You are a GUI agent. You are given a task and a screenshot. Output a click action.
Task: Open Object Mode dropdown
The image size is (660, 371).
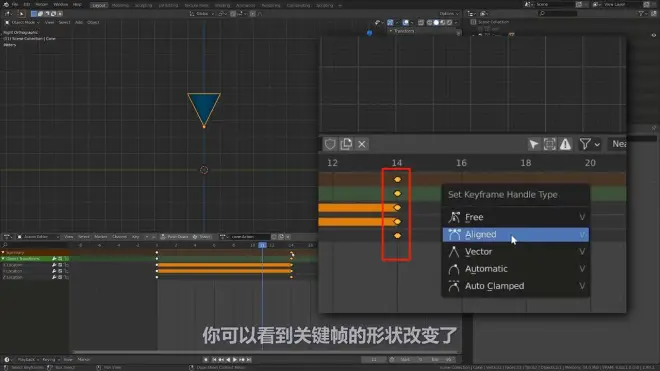[22, 22]
